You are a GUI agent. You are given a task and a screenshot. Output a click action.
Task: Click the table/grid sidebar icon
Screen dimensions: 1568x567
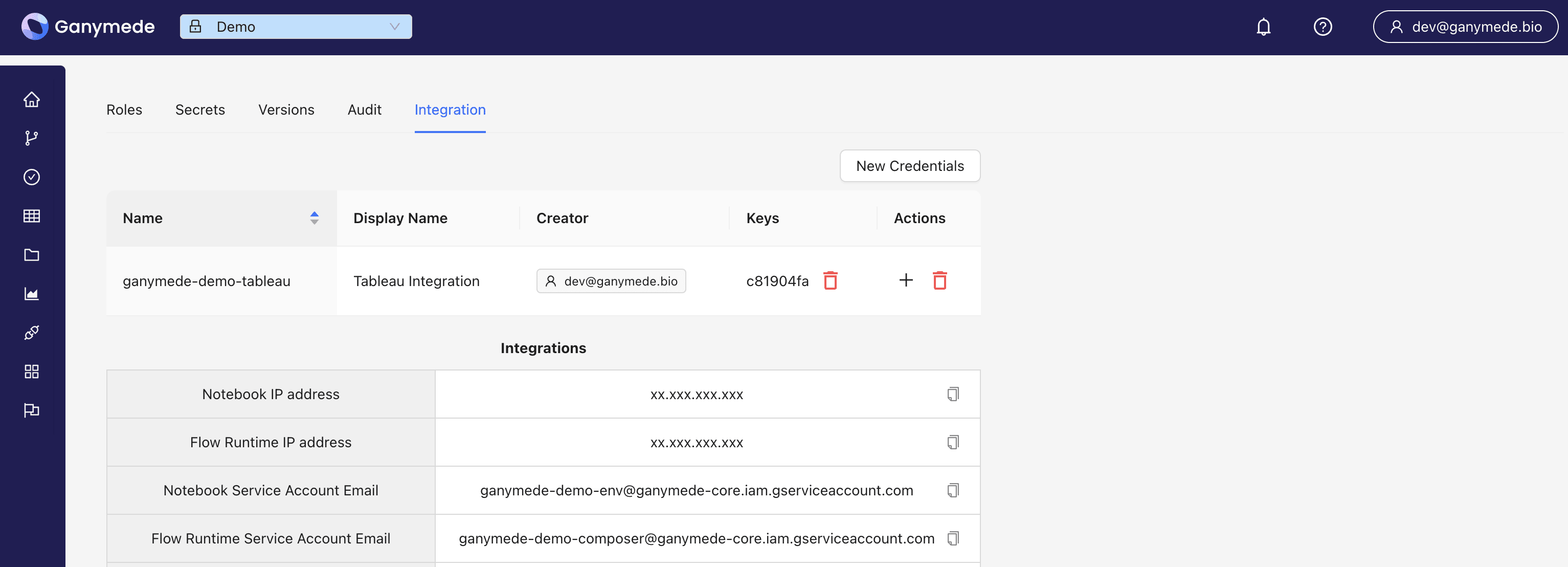31,216
